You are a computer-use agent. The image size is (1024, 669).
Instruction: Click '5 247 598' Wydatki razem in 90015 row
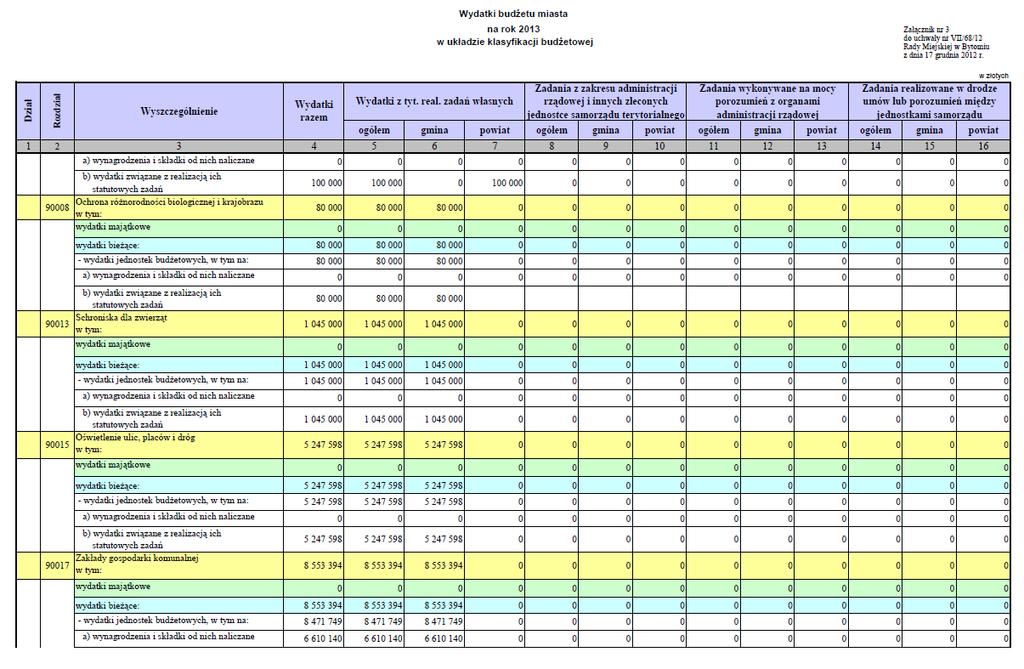[323, 445]
